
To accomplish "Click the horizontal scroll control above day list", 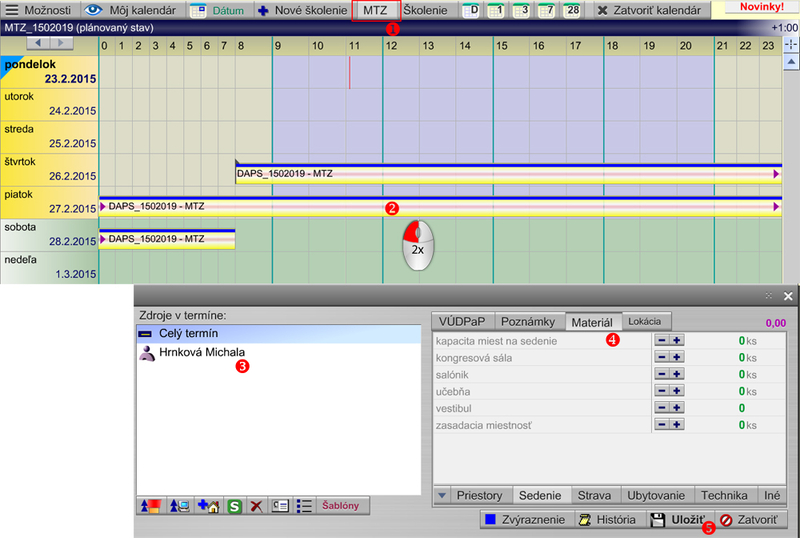I will coord(48,44).
